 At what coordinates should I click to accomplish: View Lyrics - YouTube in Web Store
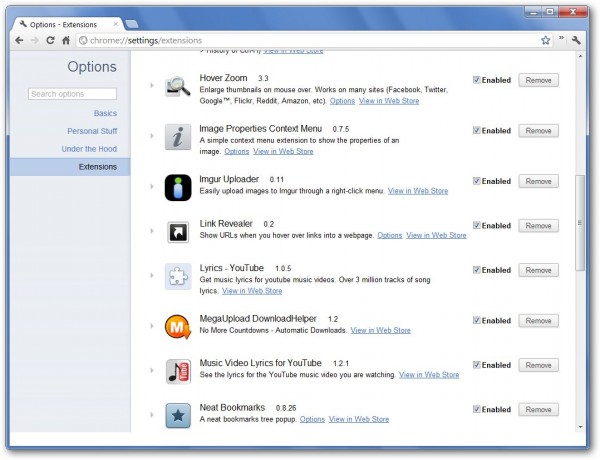click(x=252, y=291)
